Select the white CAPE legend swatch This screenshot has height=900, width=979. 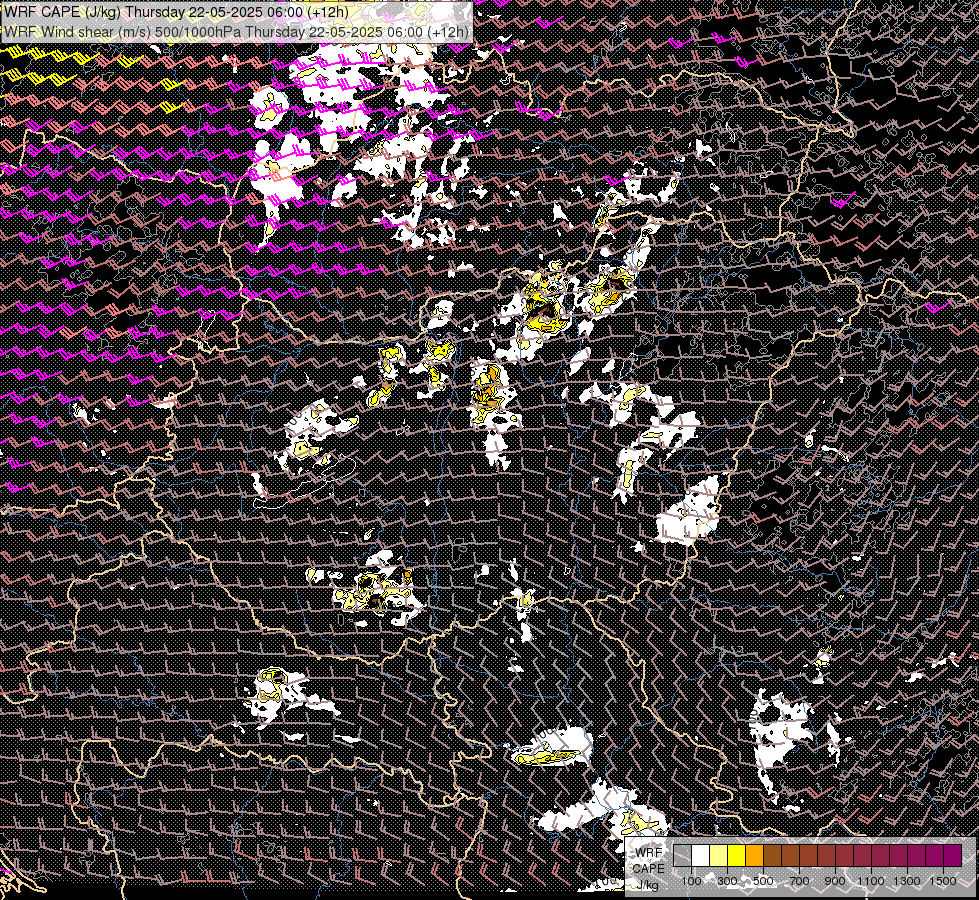[701, 855]
